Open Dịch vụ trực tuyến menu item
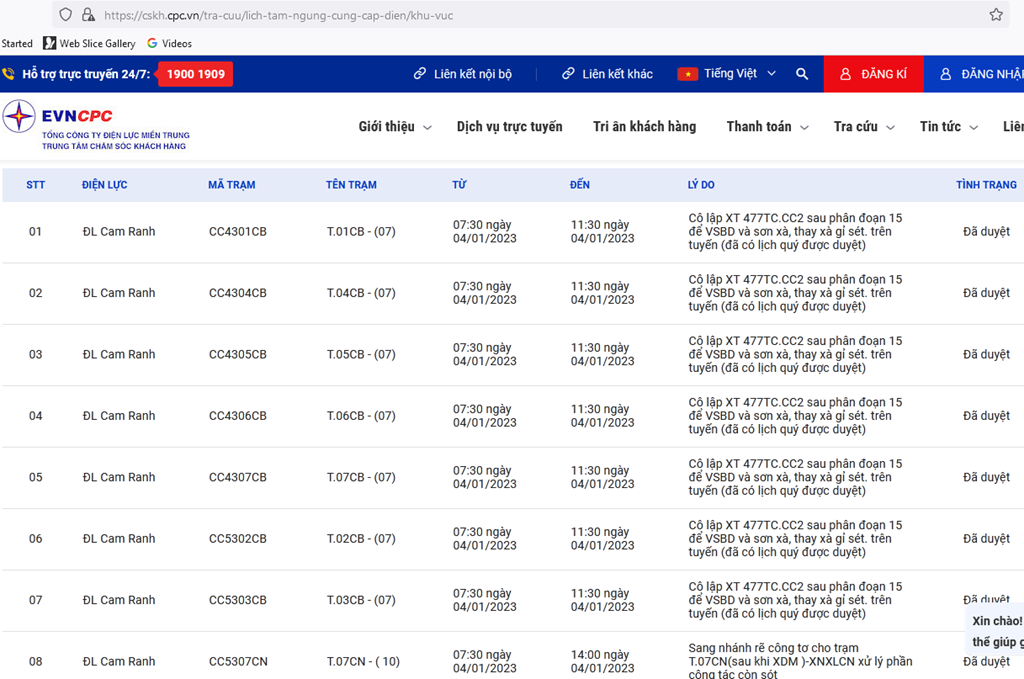This screenshot has width=1024, height=679. tap(509, 127)
